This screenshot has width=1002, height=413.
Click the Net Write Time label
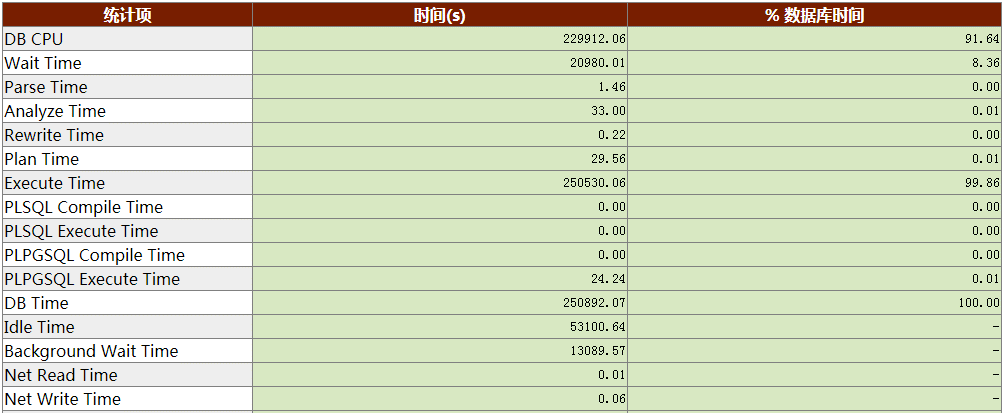tap(62, 399)
